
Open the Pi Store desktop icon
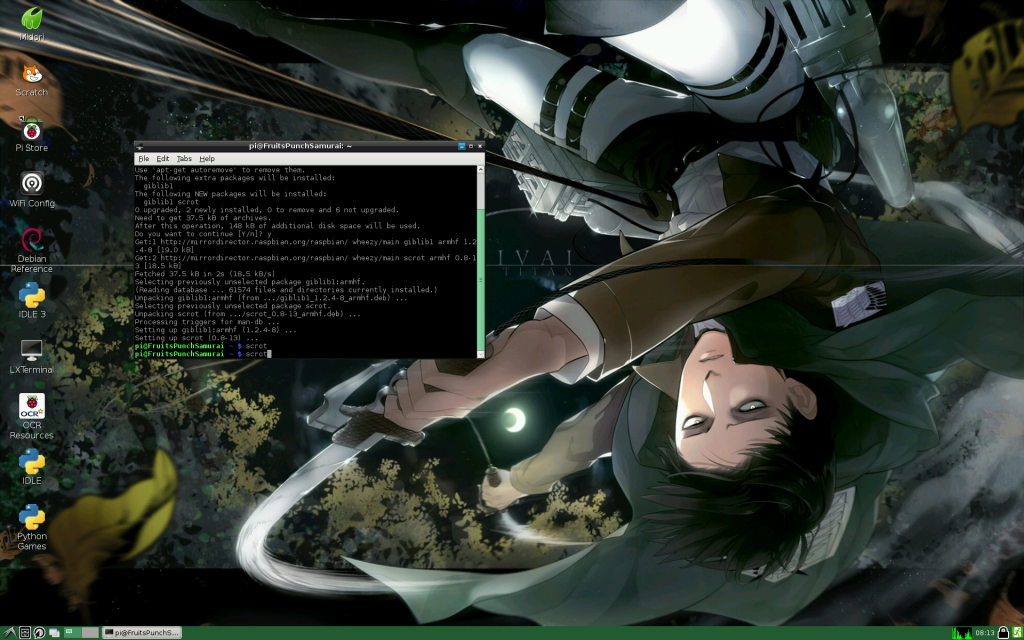31,135
